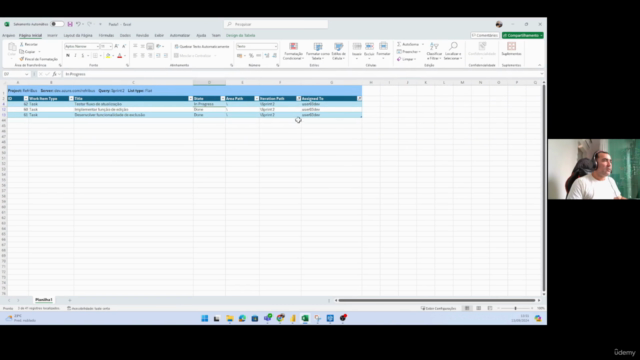Open the State column filter dropdown

(x=222, y=98)
